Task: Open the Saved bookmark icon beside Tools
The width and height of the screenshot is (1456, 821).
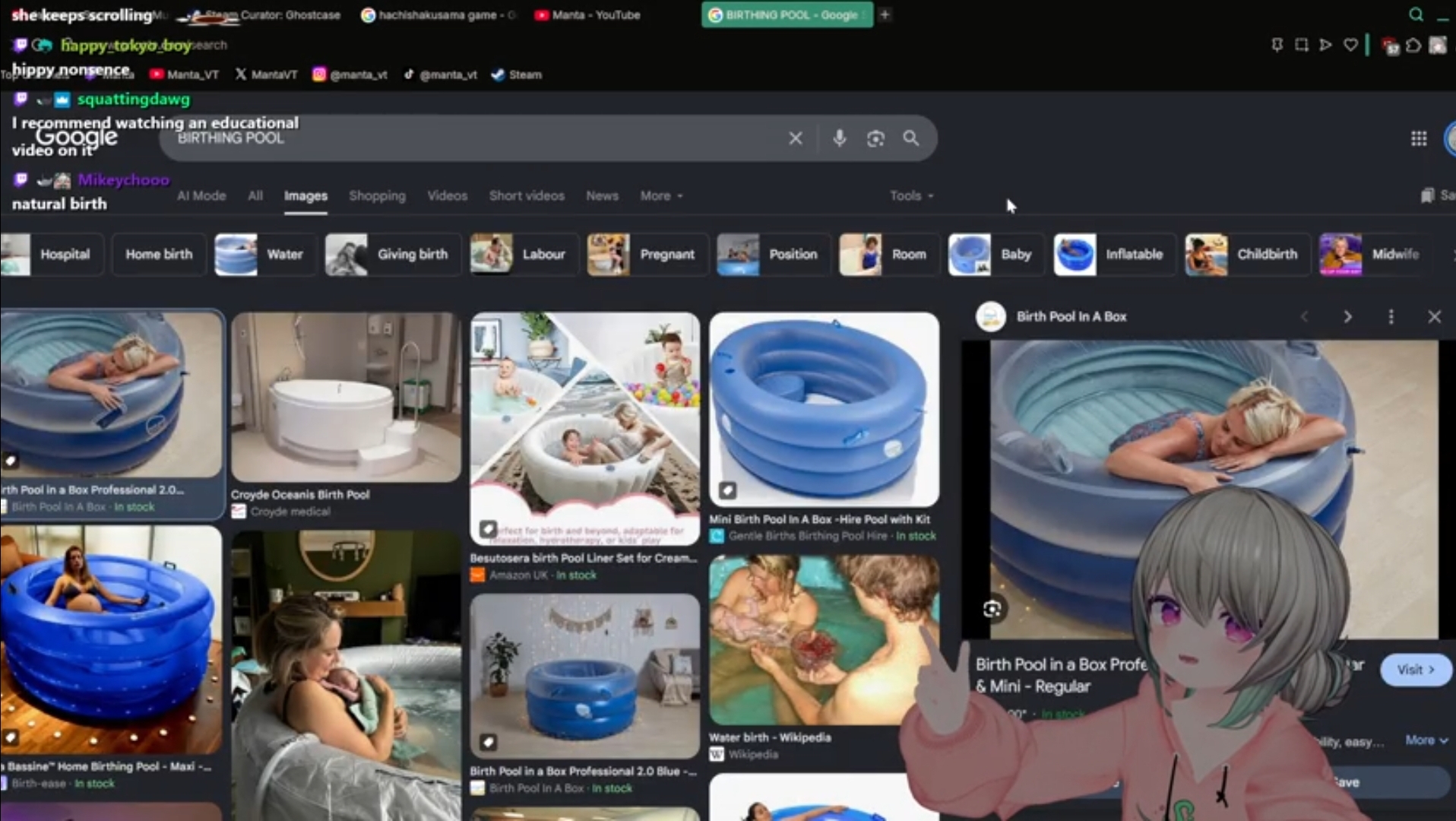Action: point(1427,195)
